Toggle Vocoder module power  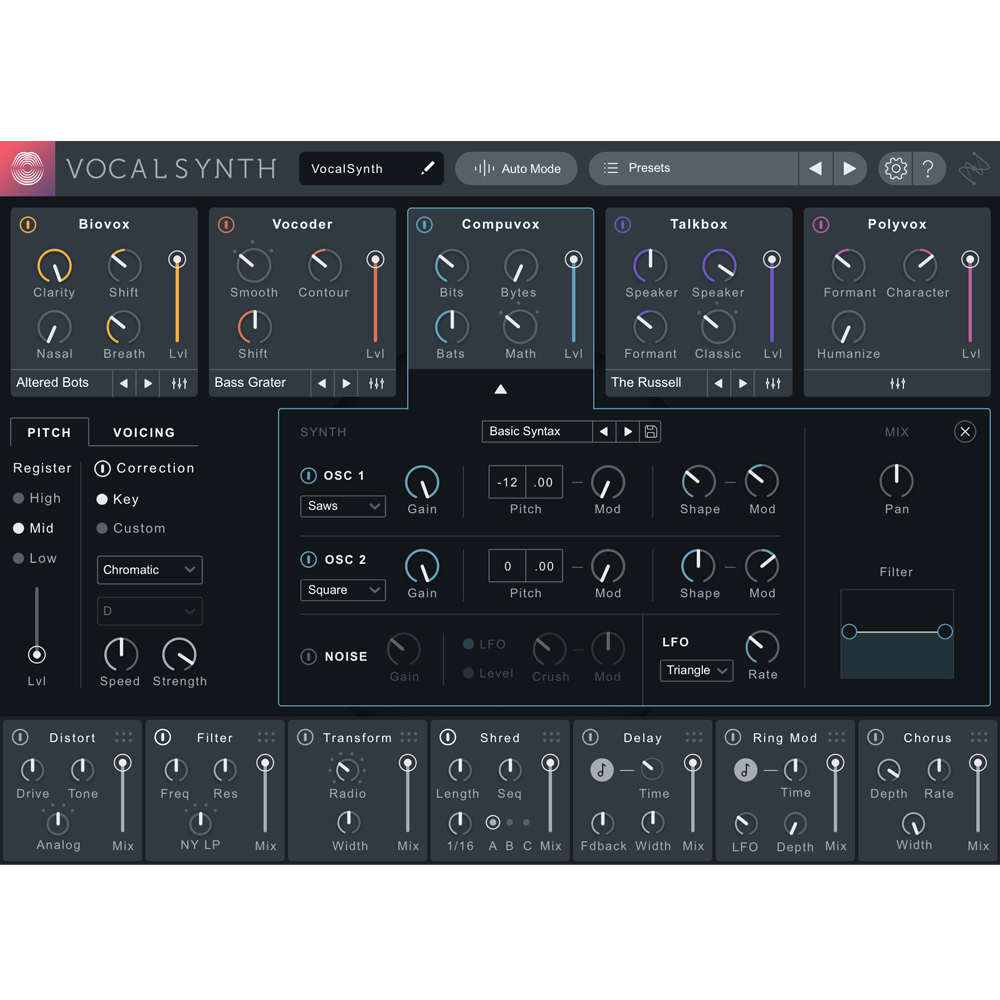[226, 224]
